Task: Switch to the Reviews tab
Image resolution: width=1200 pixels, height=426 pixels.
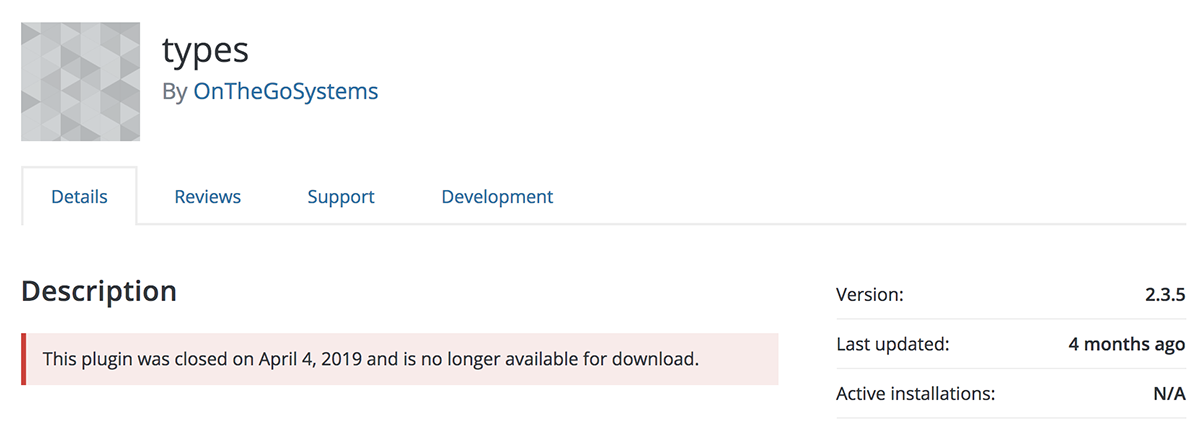Action: point(208,197)
